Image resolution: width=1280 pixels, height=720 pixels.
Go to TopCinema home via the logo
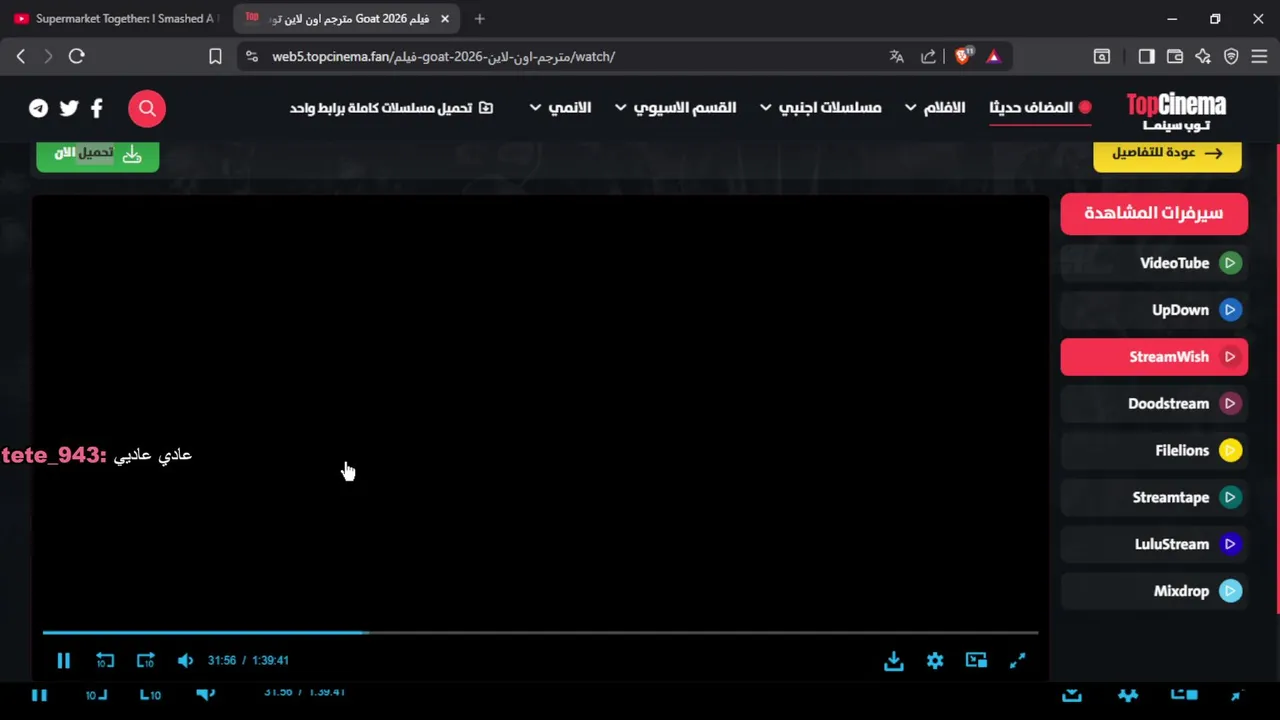(1176, 110)
